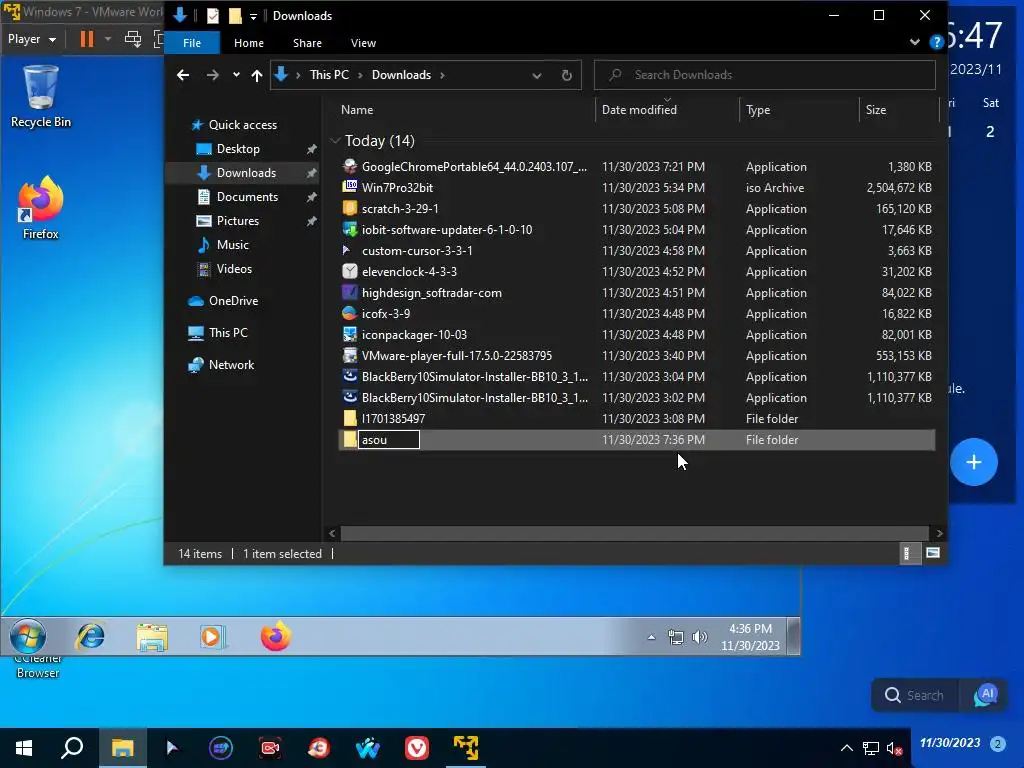The image size is (1024, 768).
Task: Expand the ribbon using the chevron
Action: point(914,42)
